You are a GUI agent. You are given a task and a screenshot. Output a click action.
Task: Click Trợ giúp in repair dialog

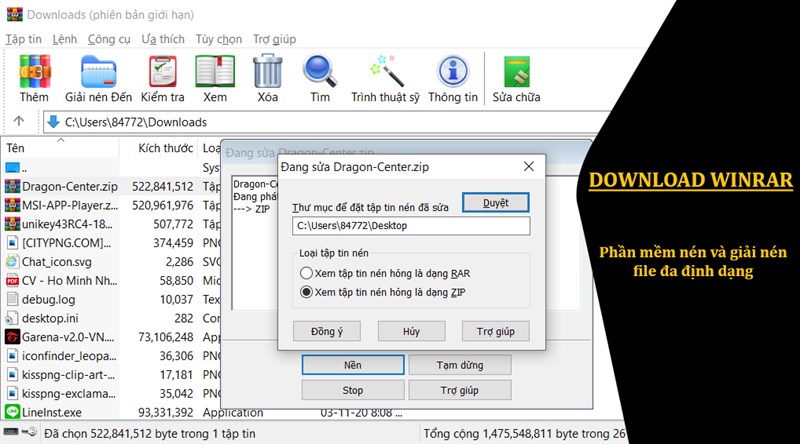495,331
